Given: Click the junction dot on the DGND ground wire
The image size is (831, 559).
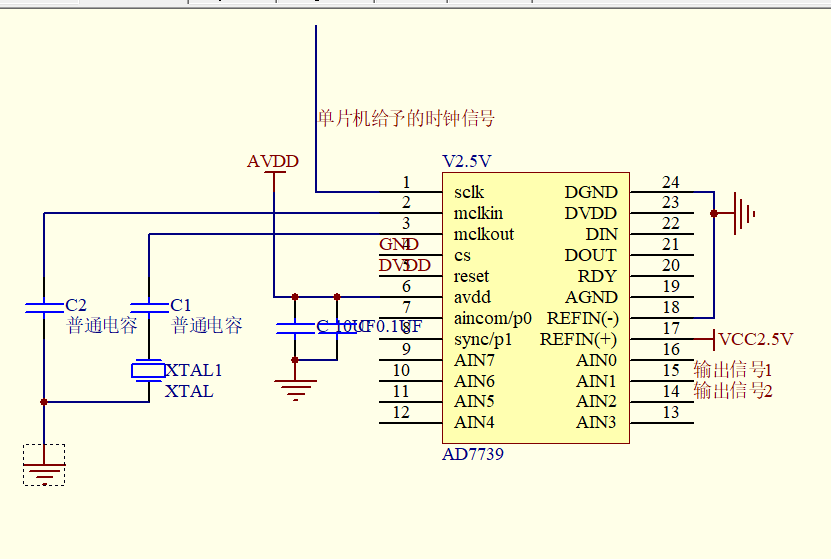Looking at the screenshot, I should point(714,214).
